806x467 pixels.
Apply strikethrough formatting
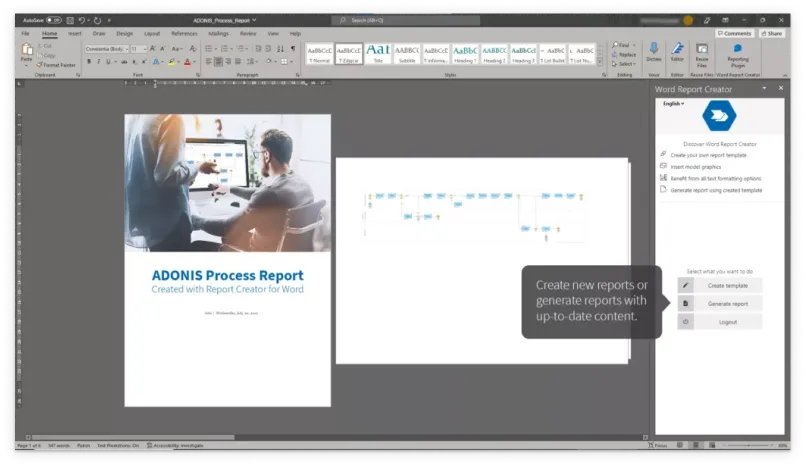pyautogui.click(x=123, y=62)
